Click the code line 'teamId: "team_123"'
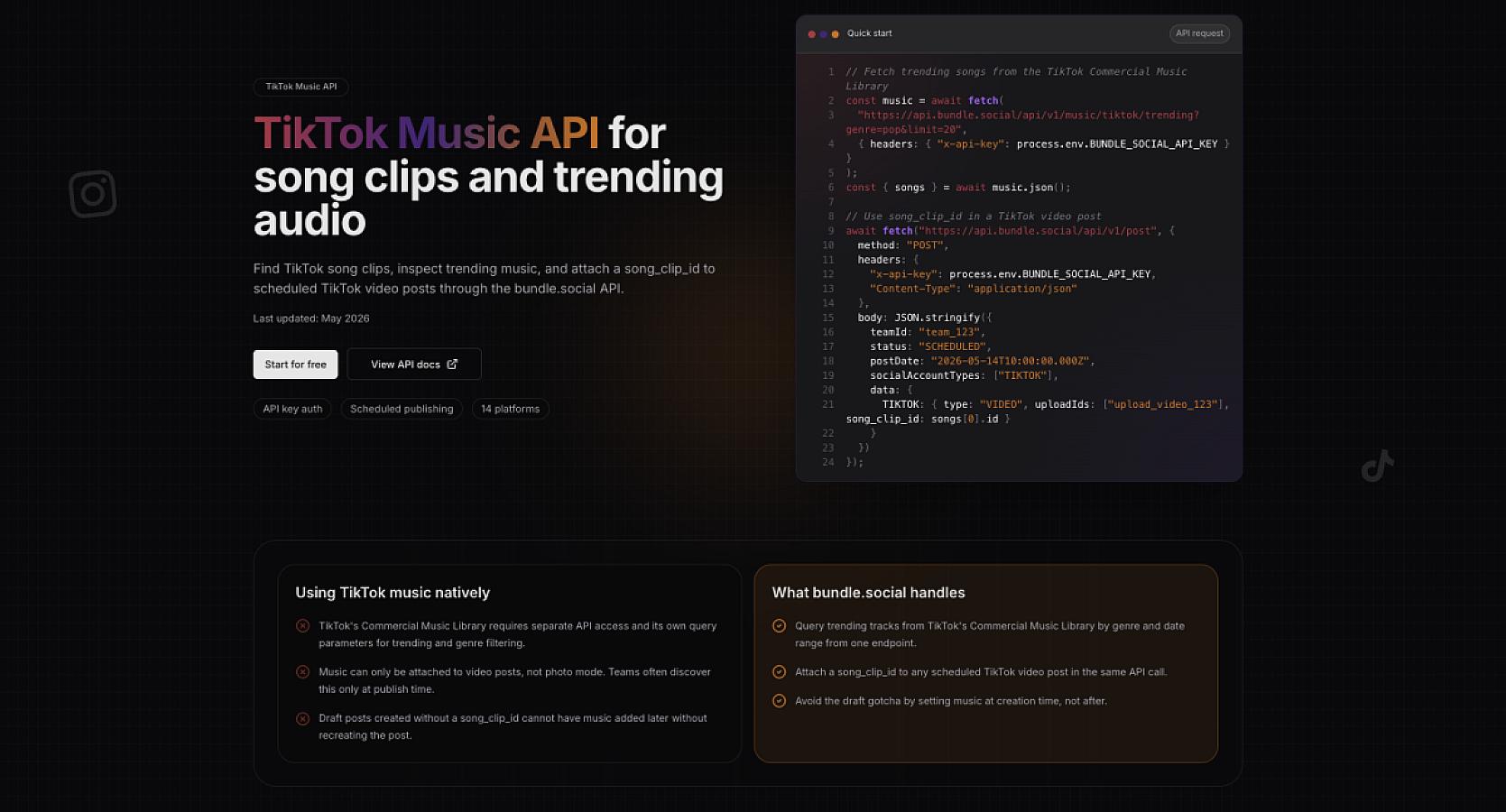This screenshot has width=1506, height=812. click(928, 332)
